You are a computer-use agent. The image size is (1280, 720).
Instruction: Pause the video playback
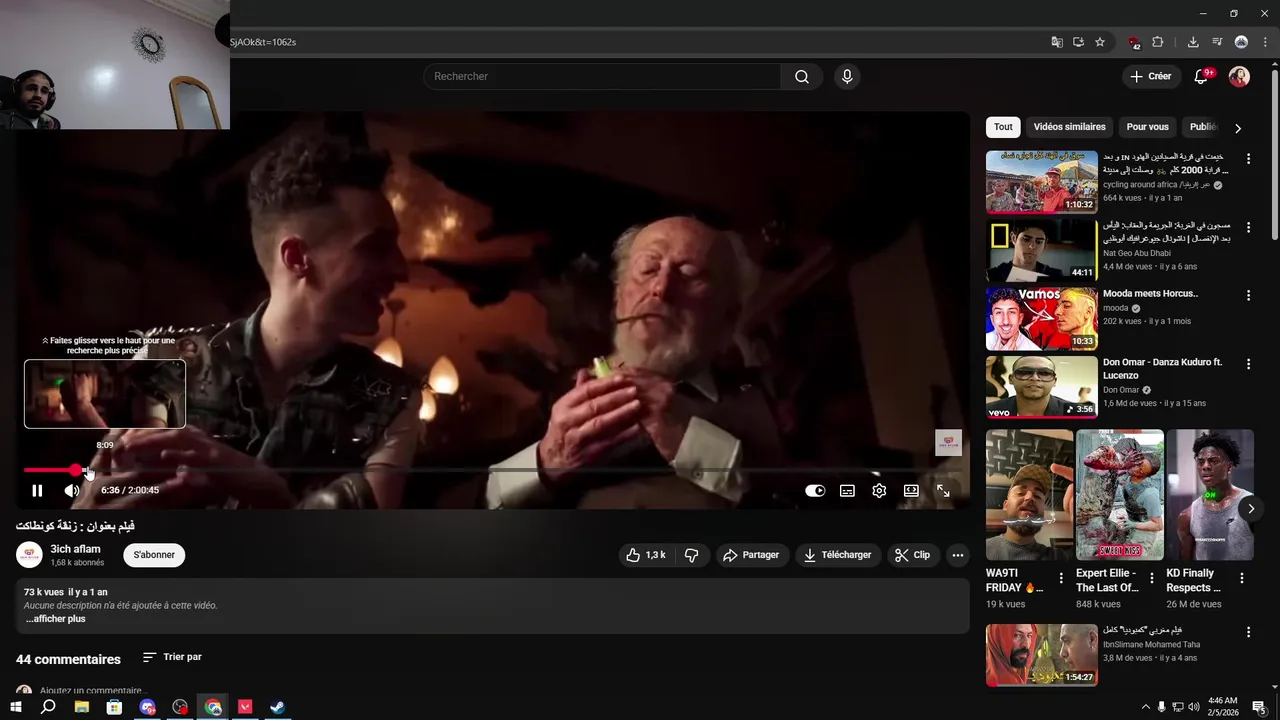37,491
